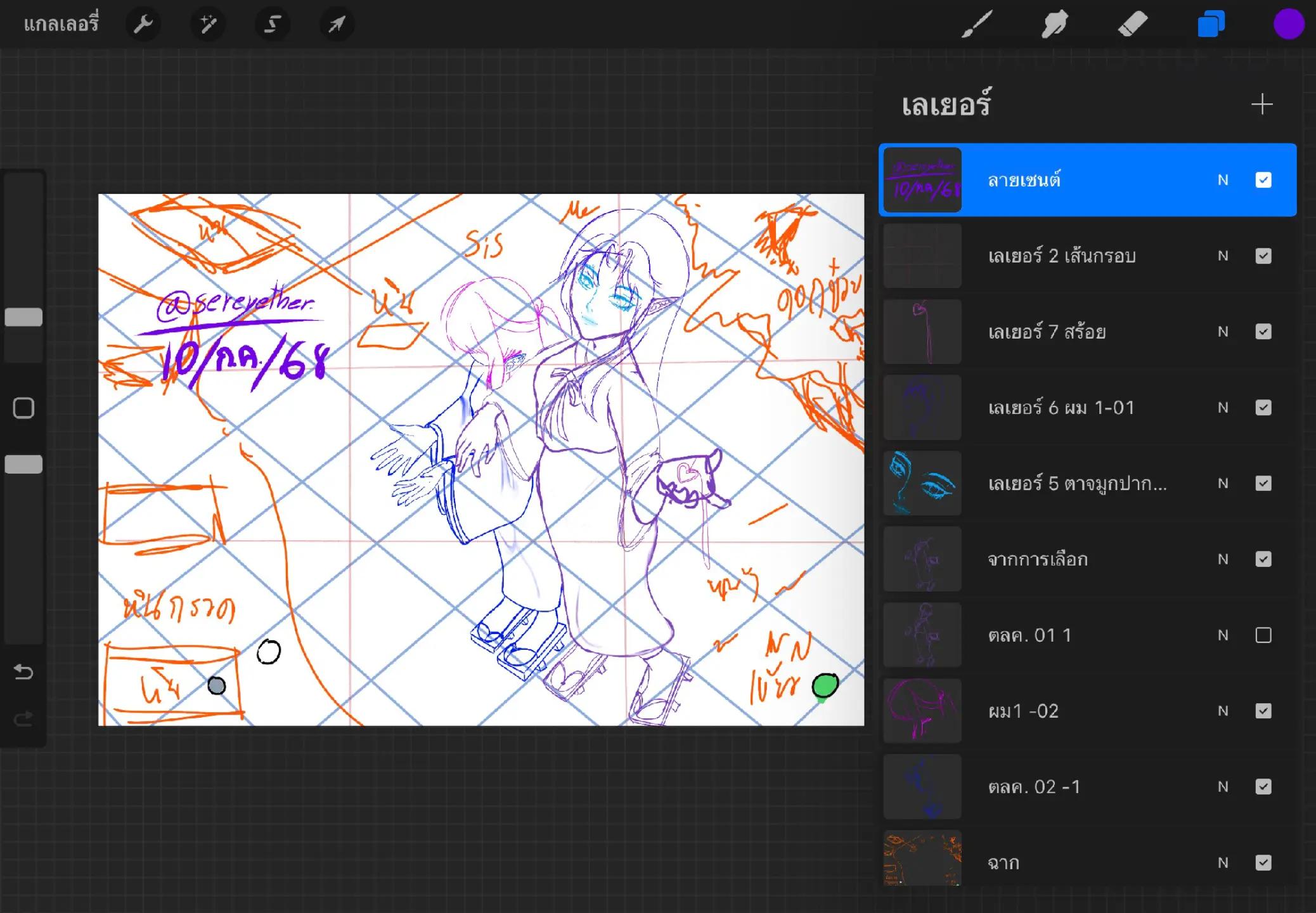1316x913 pixels.
Task: Select the ลายเซนต์ layer thumbnail
Action: [922, 180]
